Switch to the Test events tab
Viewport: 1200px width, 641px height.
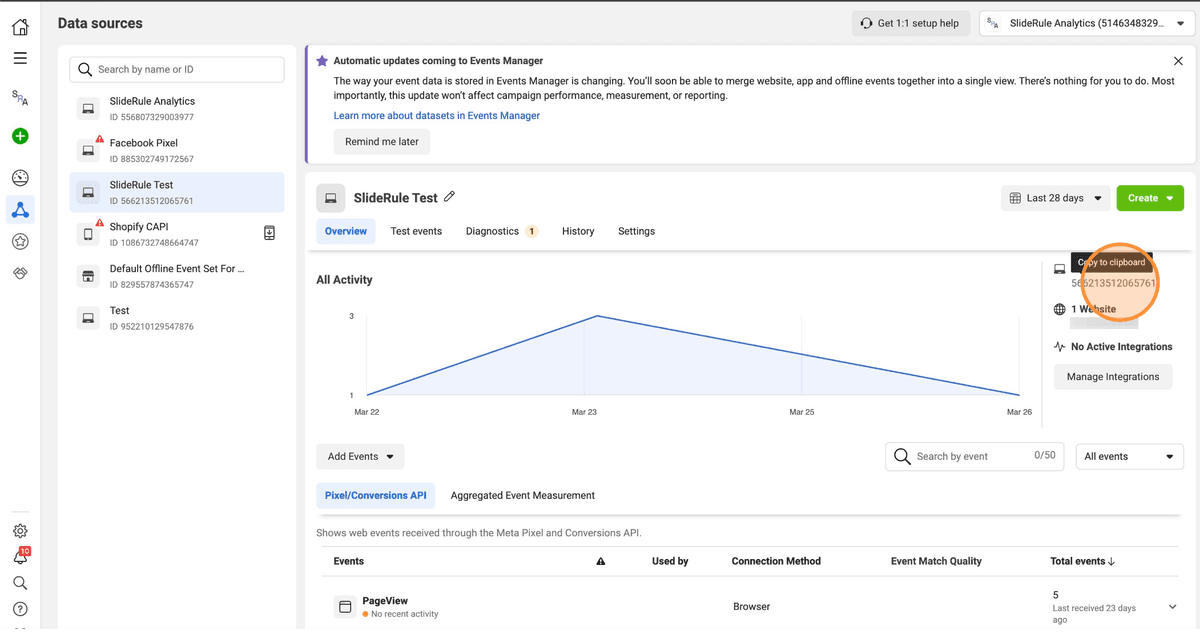click(x=416, y=231)
